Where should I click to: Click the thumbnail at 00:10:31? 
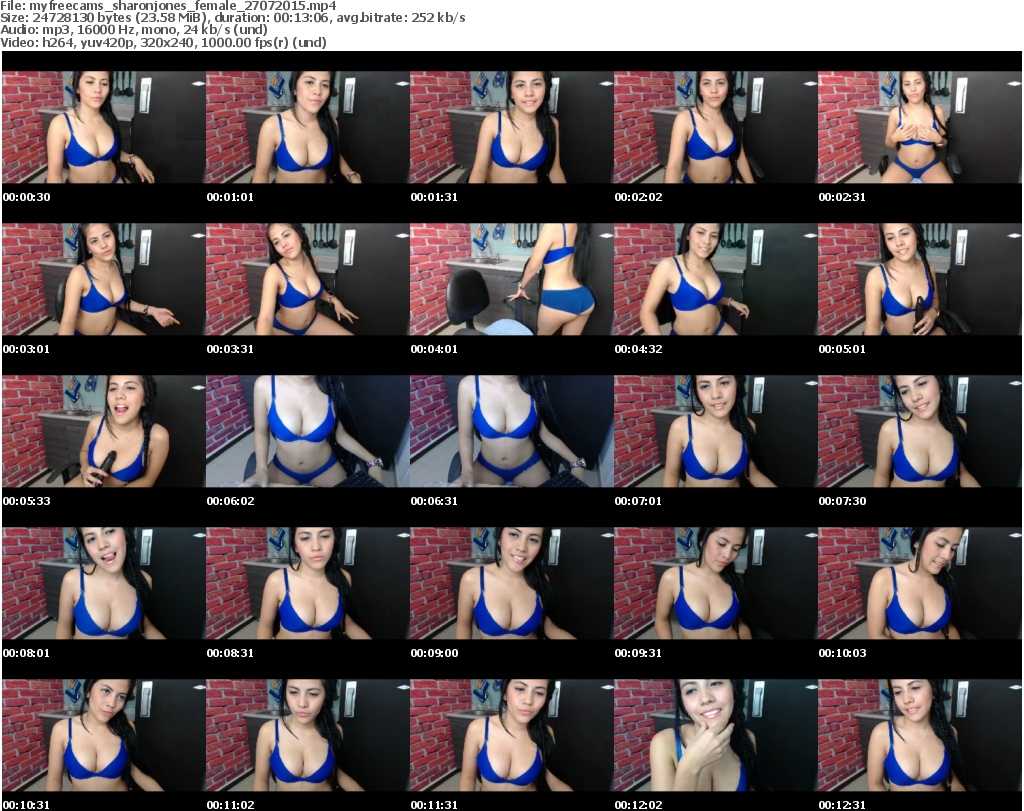104,735
